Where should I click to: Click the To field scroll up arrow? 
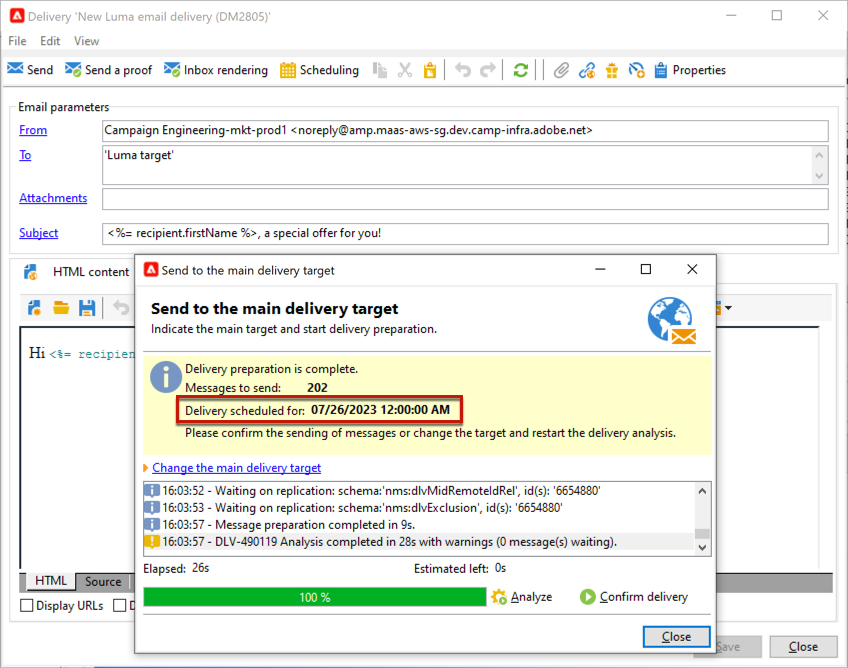tap(819, 155)
